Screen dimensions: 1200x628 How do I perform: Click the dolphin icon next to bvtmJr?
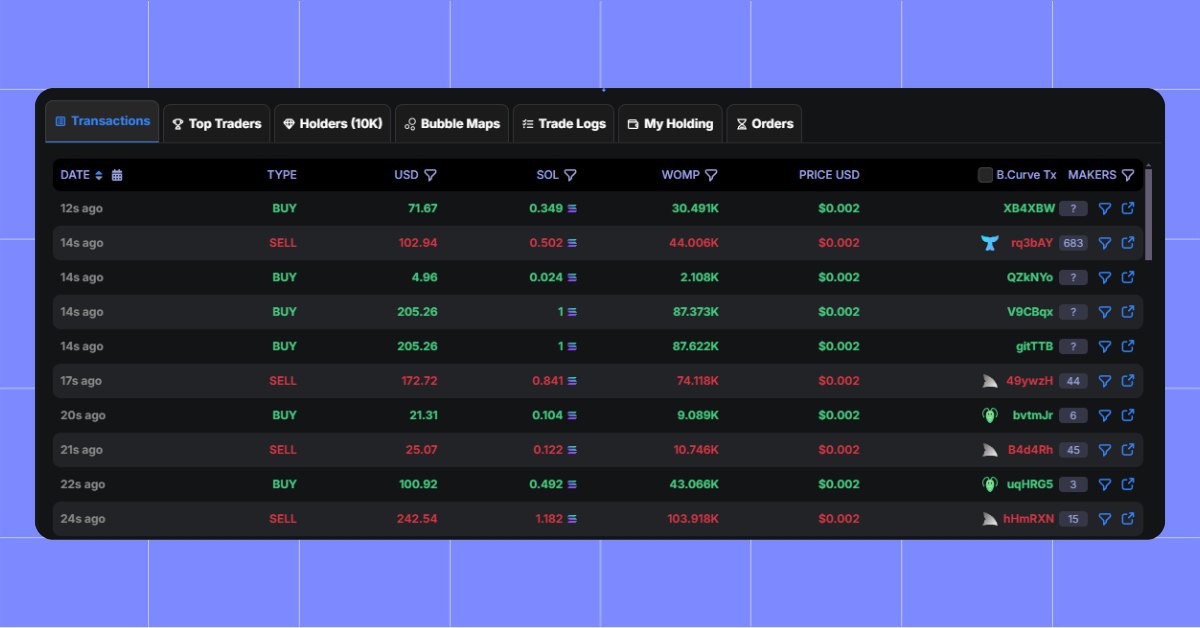[x=988, y=415]
